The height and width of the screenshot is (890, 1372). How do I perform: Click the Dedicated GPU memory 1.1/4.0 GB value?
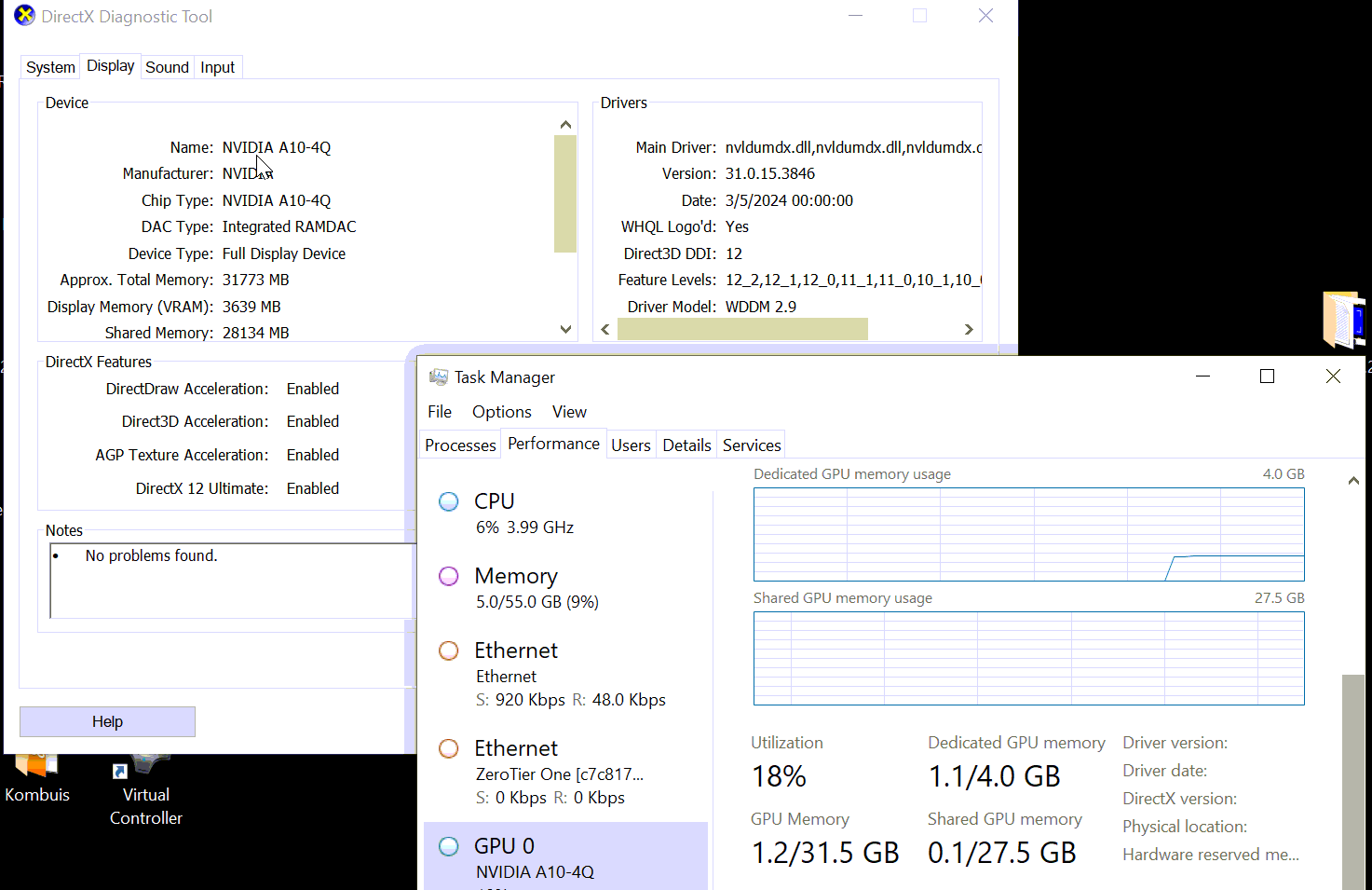tap(995, 776)
